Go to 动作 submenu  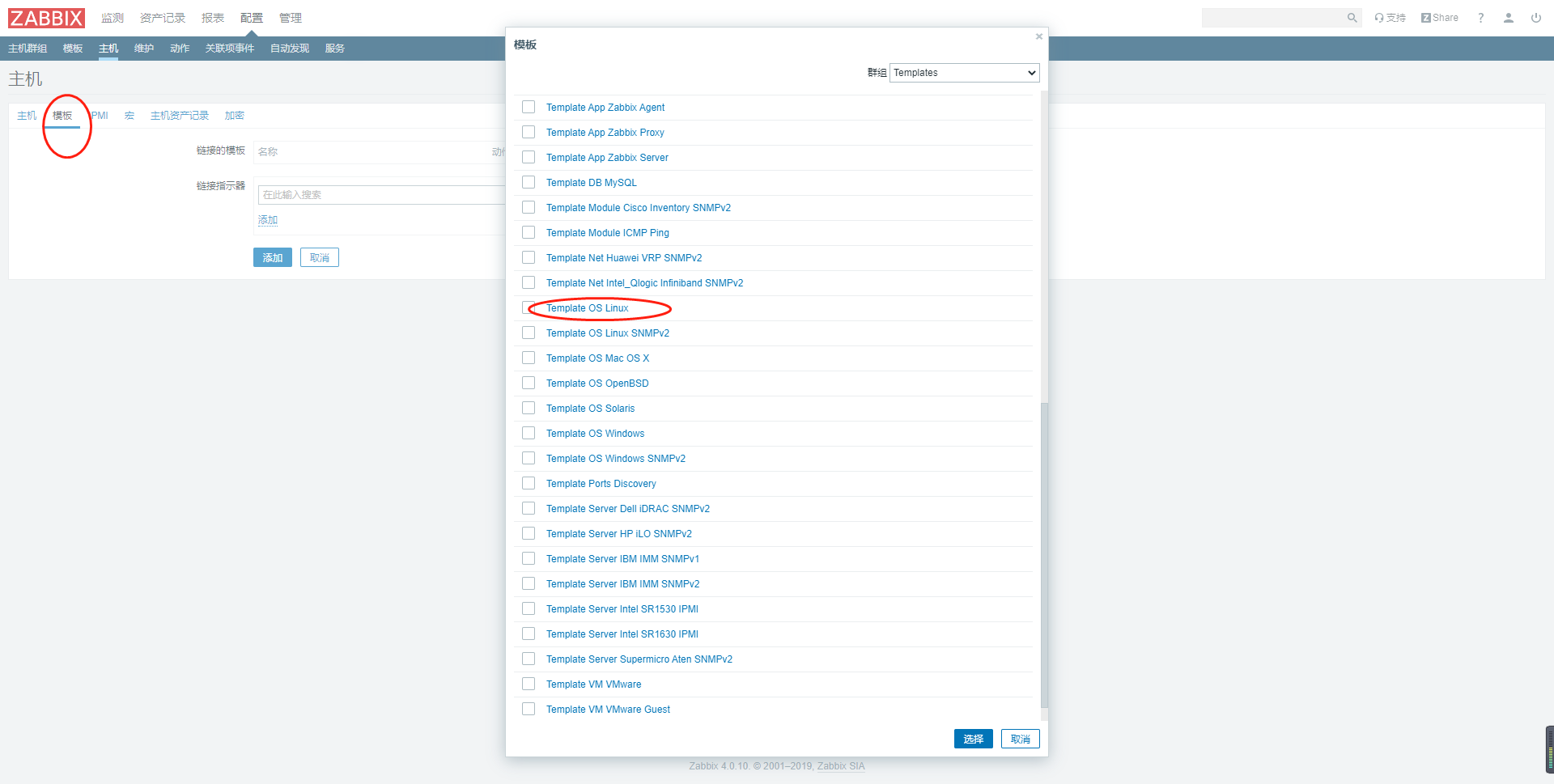pos(180,49)
